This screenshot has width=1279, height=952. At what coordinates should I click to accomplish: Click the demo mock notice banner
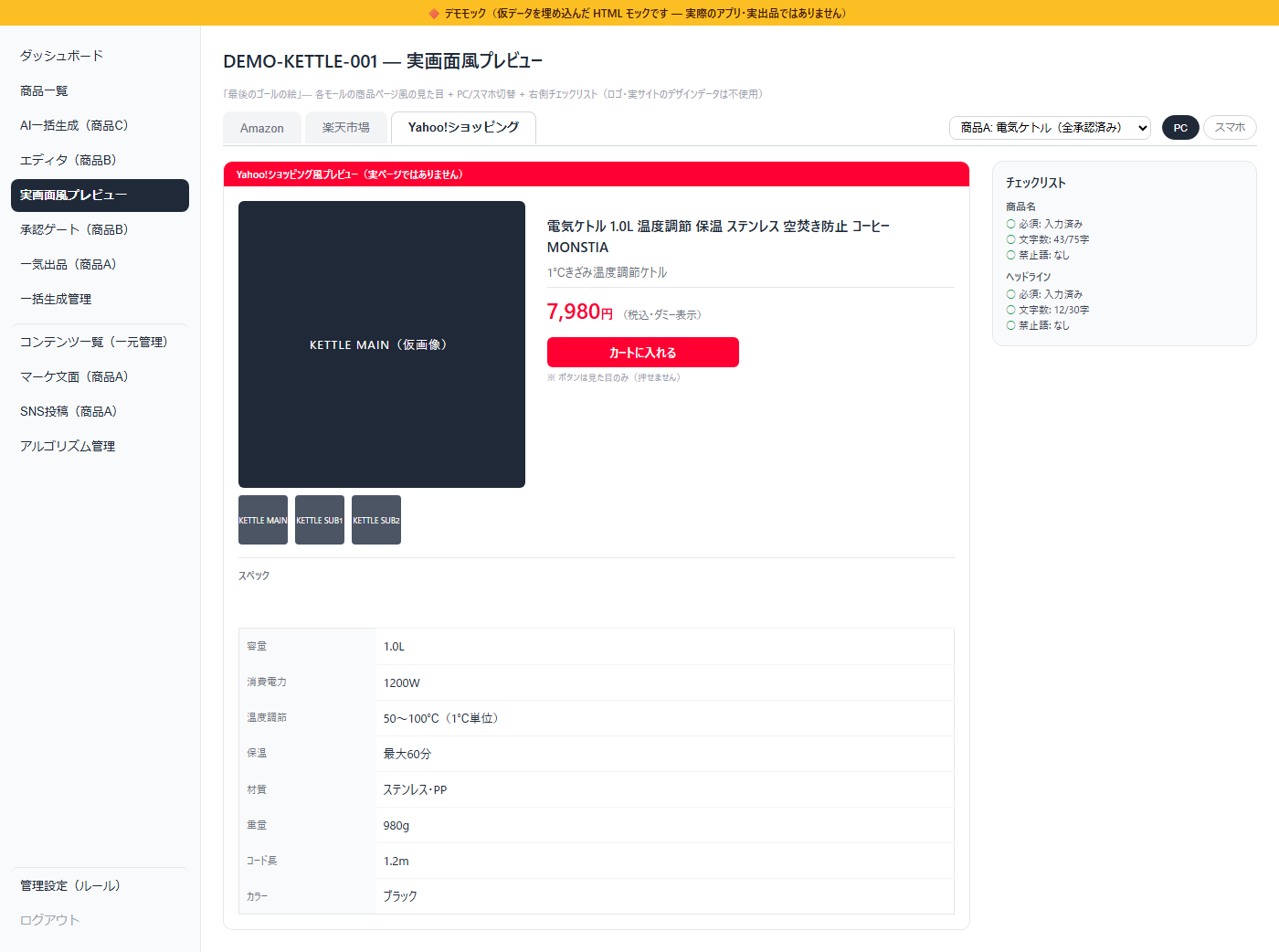pyautogui.click(x=639, y=13)
